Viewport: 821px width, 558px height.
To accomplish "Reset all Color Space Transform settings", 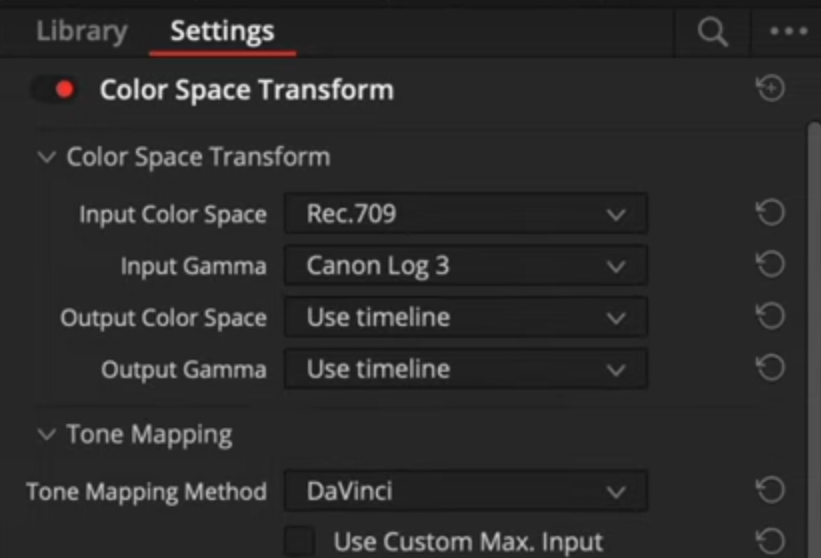I will click(770, 89).
